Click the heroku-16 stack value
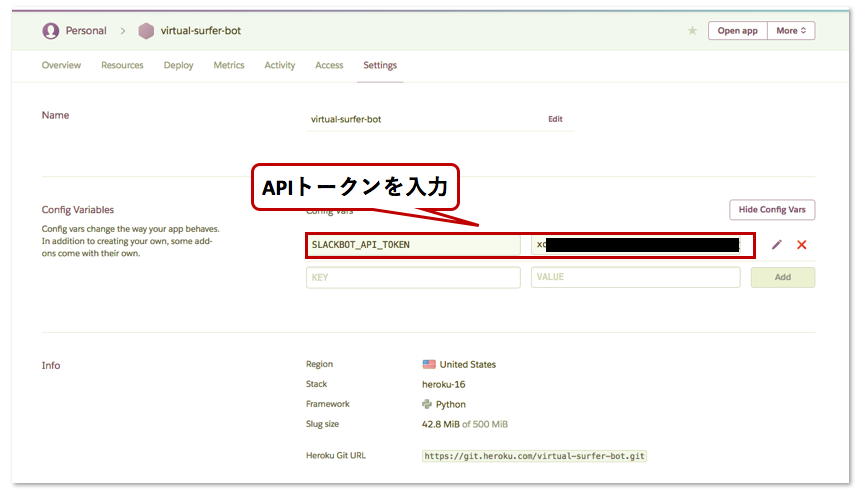 [x=444, y=384]
